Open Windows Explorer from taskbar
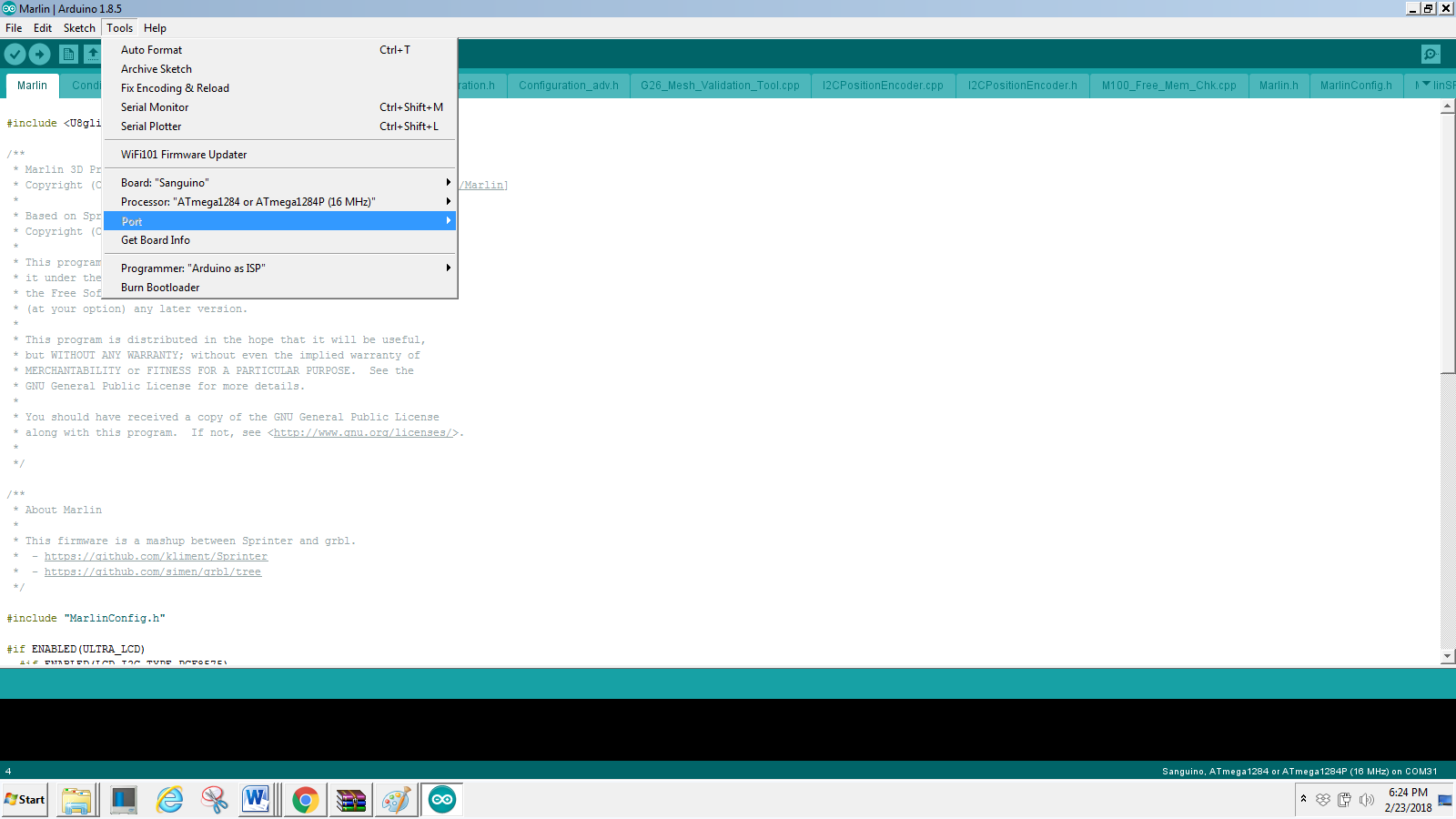This screenshot has width=1456, height=819. pos(76,800)
